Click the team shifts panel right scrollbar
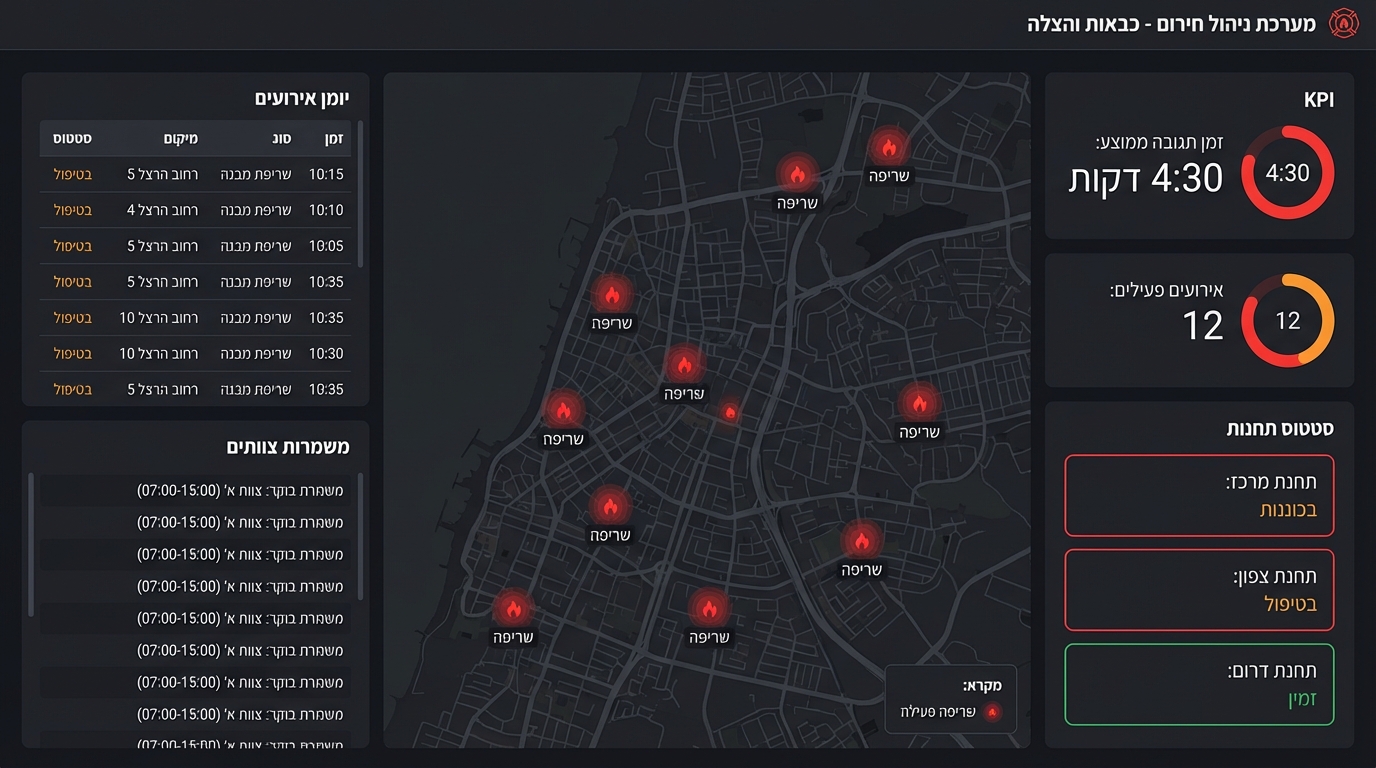 [360, 536]
